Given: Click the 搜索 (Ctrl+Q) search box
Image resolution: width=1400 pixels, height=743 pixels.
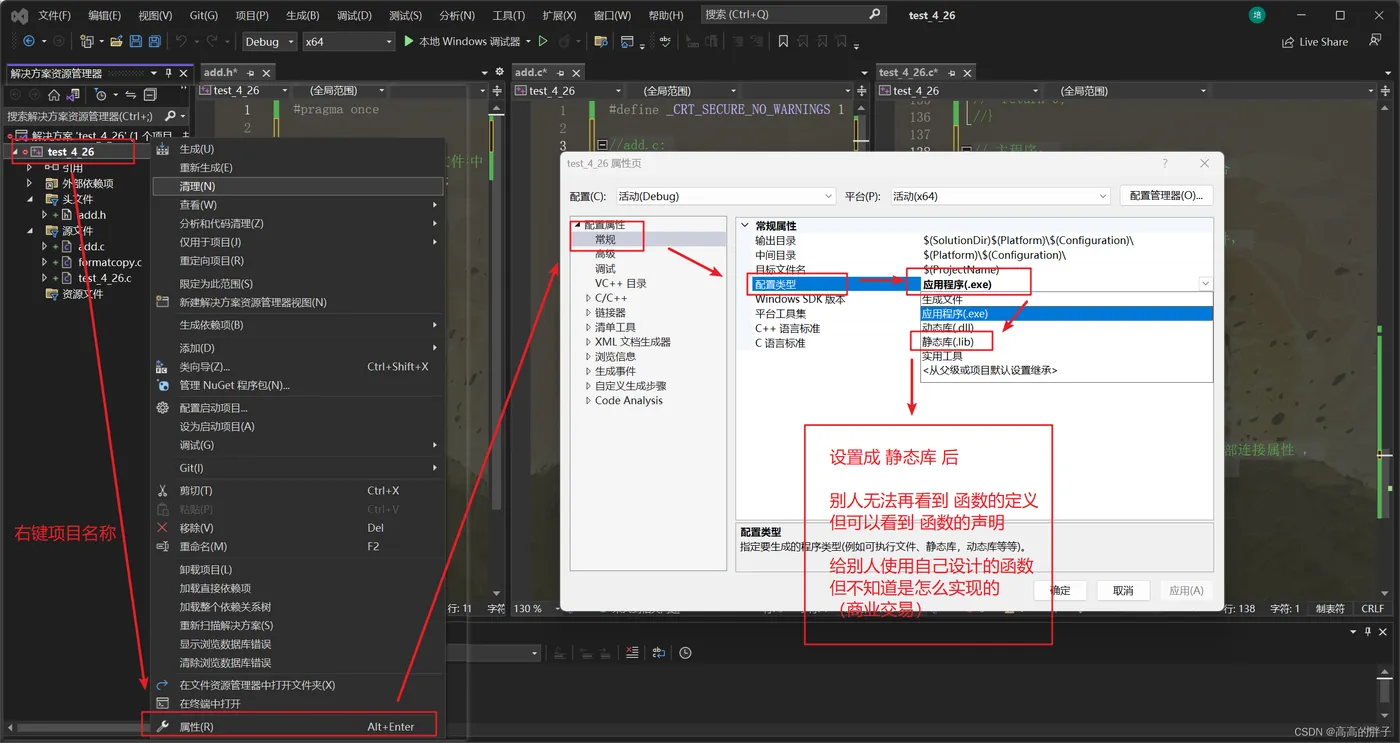Looking at the screenshot, I should pyautogui.click(x=794, y=15).
